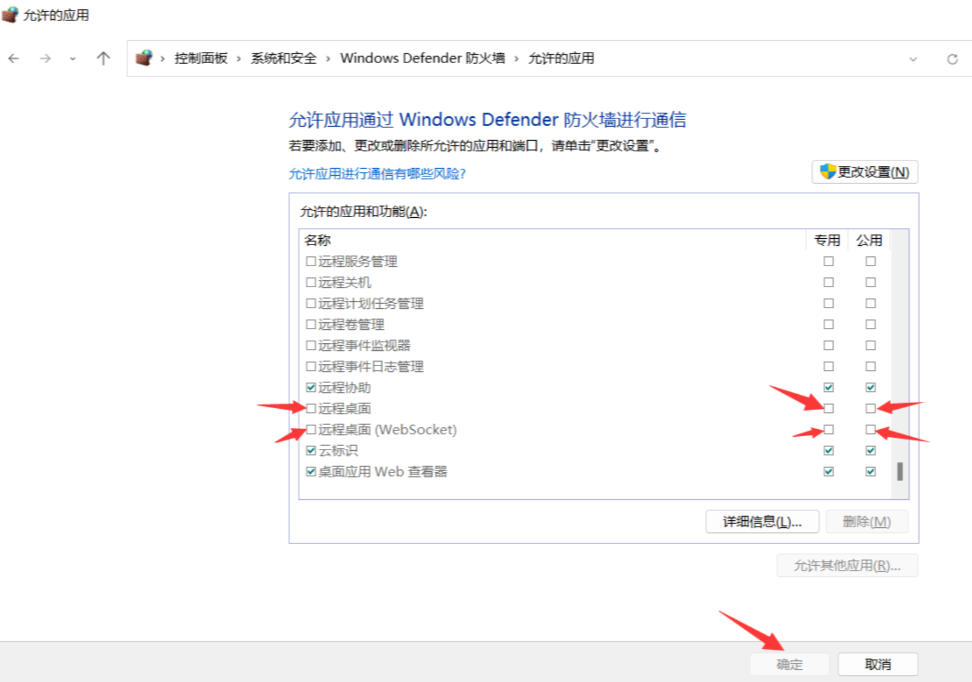Check 公用 box for 远程桌面 (WebSocket)
This screenshot has height=682, width=972.
[x=870, y=430]
